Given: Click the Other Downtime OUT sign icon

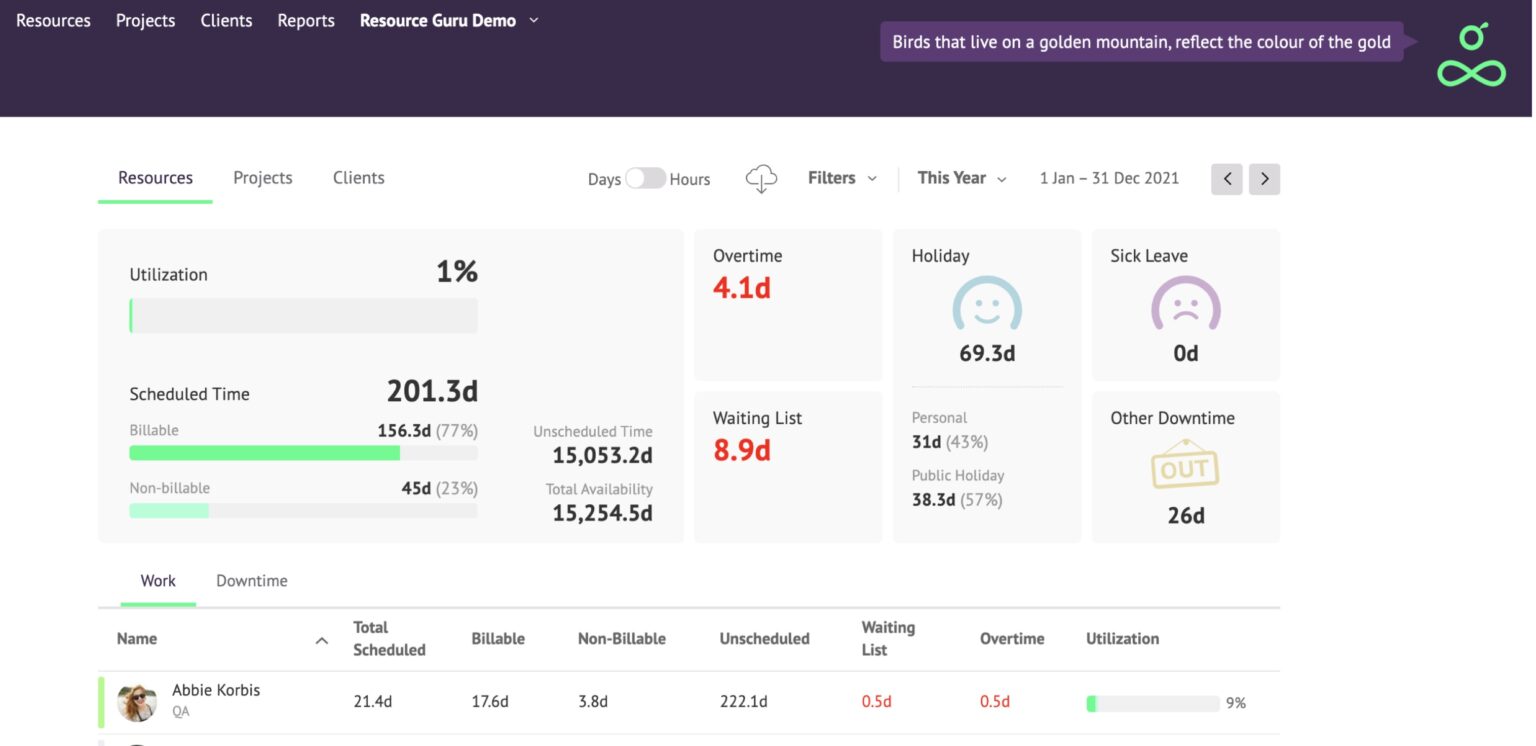Looking at the screenshot, I should coord(1185,466).
